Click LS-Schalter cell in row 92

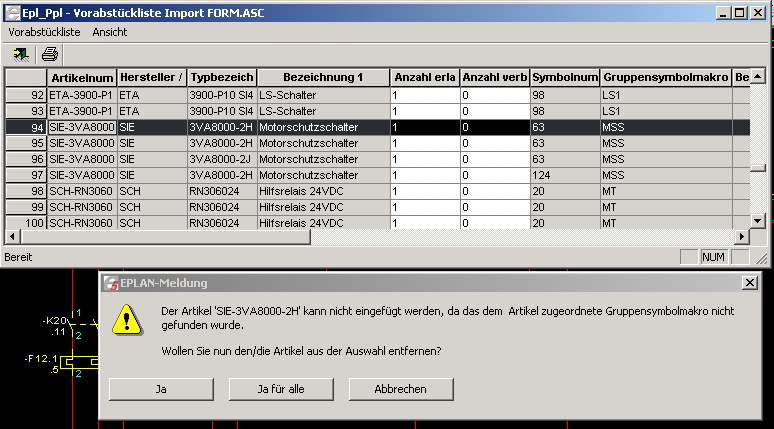323,95
